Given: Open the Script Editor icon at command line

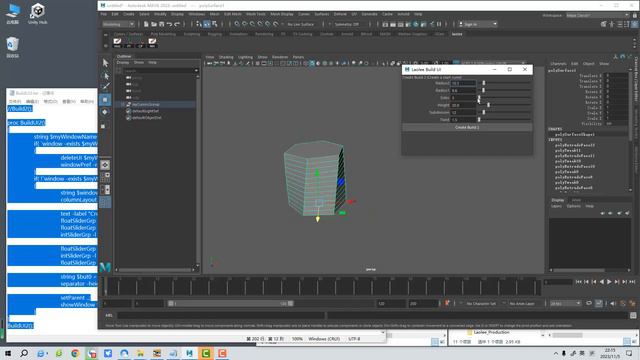Looking at the screenshot, I should coord(633,315).
